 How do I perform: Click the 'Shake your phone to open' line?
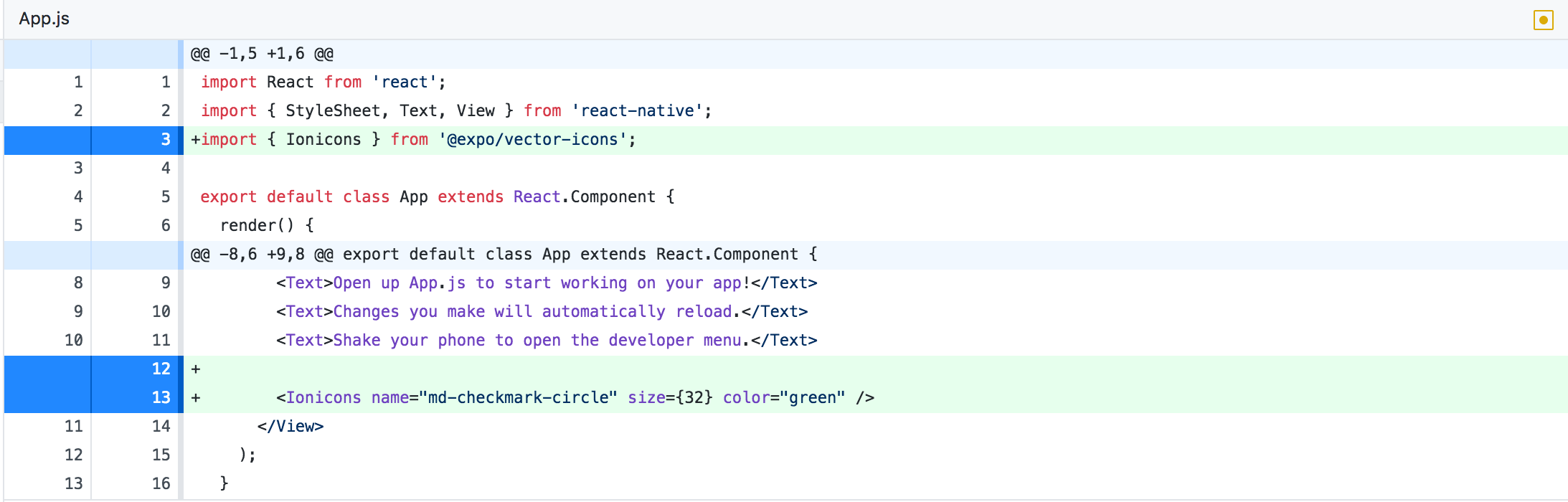click(x=547, y=341)
